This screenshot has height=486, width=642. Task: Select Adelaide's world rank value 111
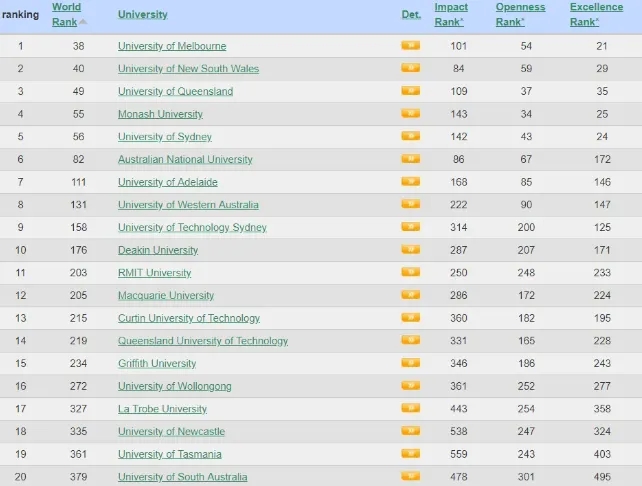pos(78,182)
